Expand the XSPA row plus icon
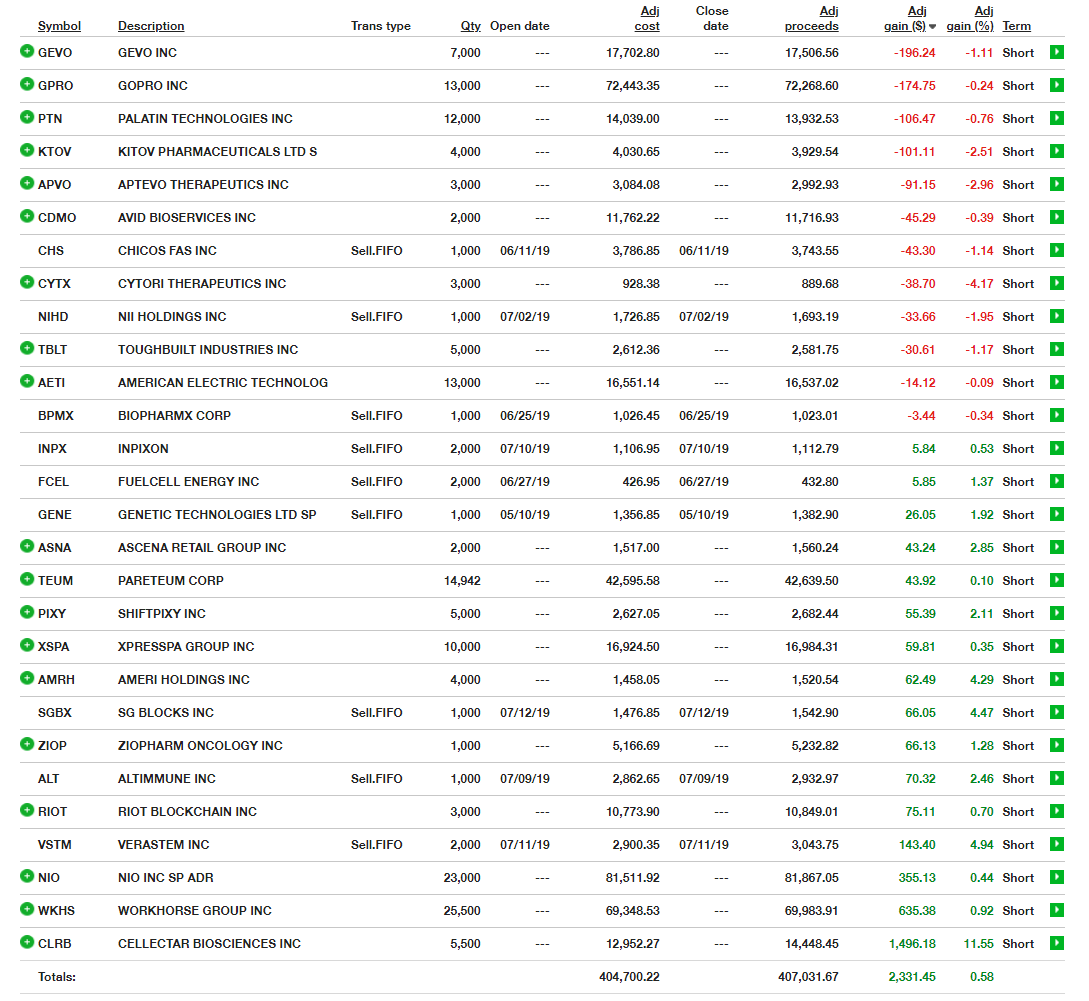 click(x=27, y=645)
